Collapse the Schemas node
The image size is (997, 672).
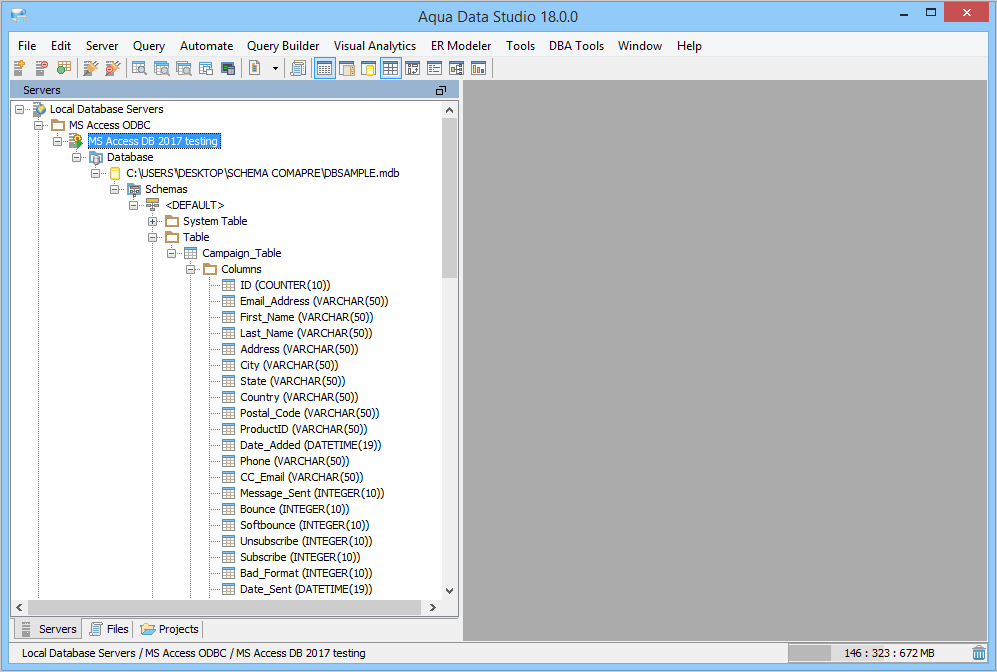(114, 189)
